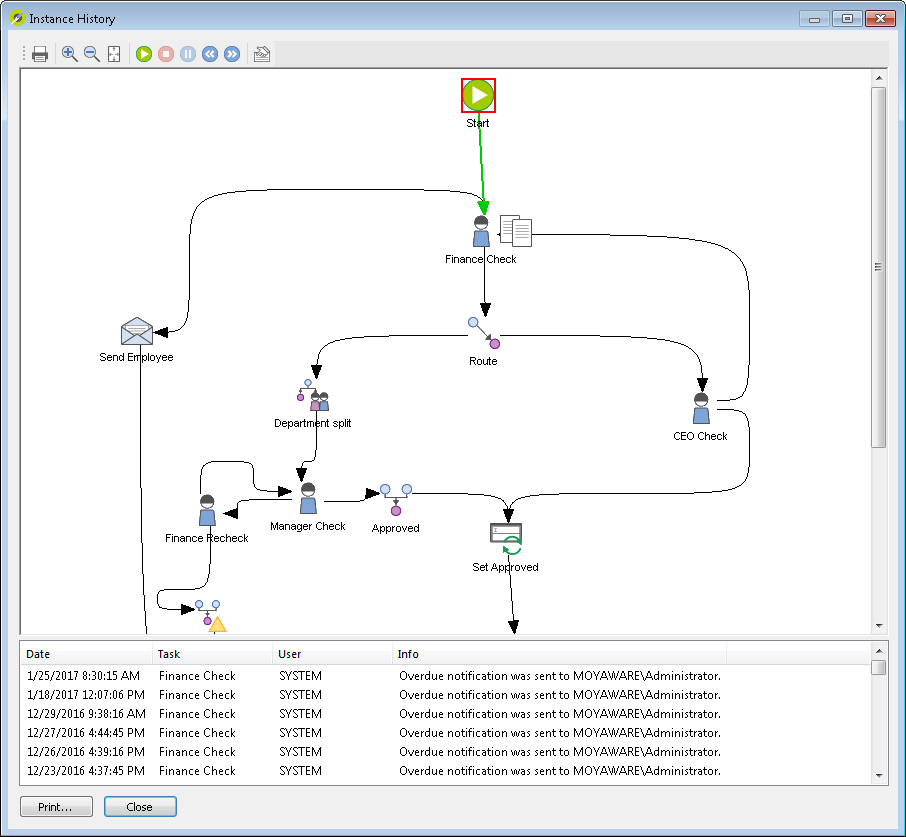Select the 1/25/2017 8:30:15 AM history row

pyautogui.click(x=445, y=676)
